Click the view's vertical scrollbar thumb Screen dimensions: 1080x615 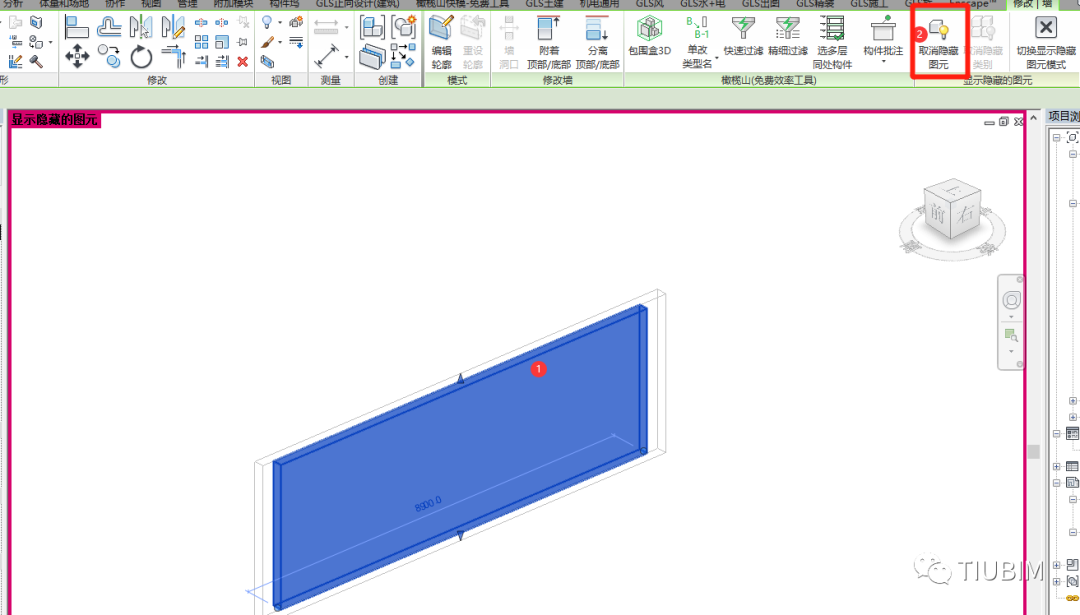click(1033, 452)
